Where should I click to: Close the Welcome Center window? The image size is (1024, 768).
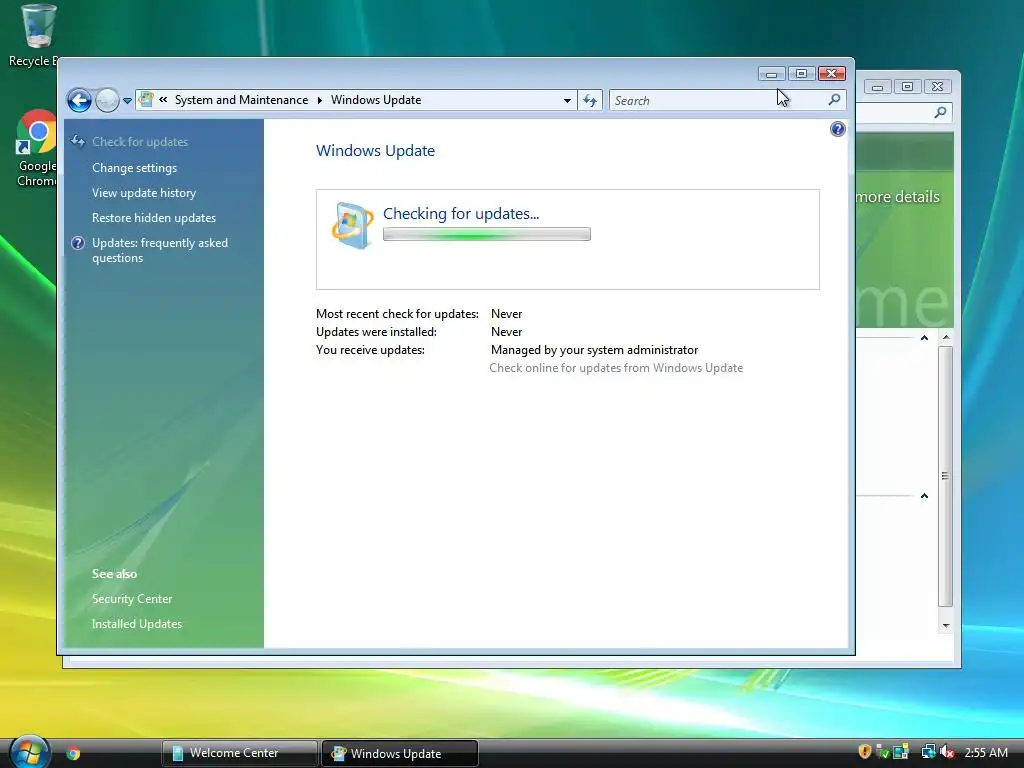point(937,87)
